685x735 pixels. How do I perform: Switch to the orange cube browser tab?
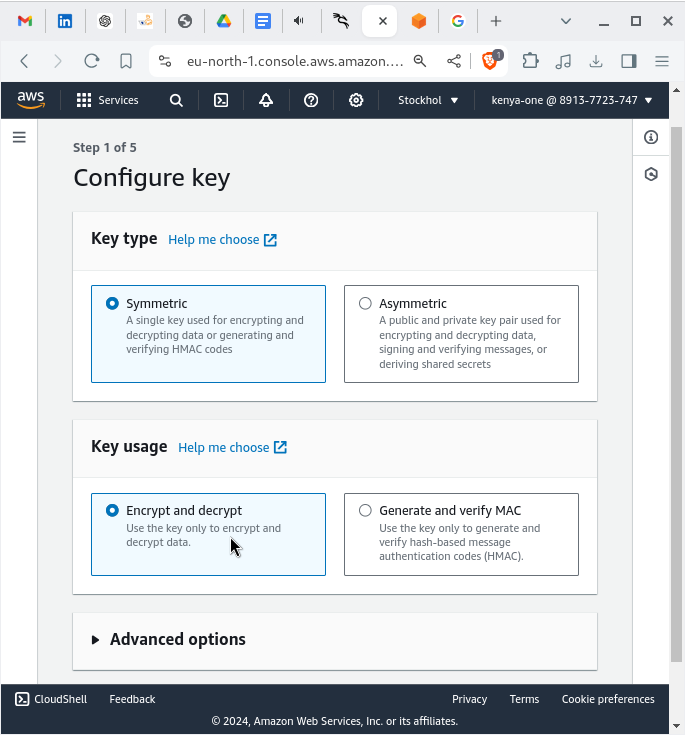(419, 21)
